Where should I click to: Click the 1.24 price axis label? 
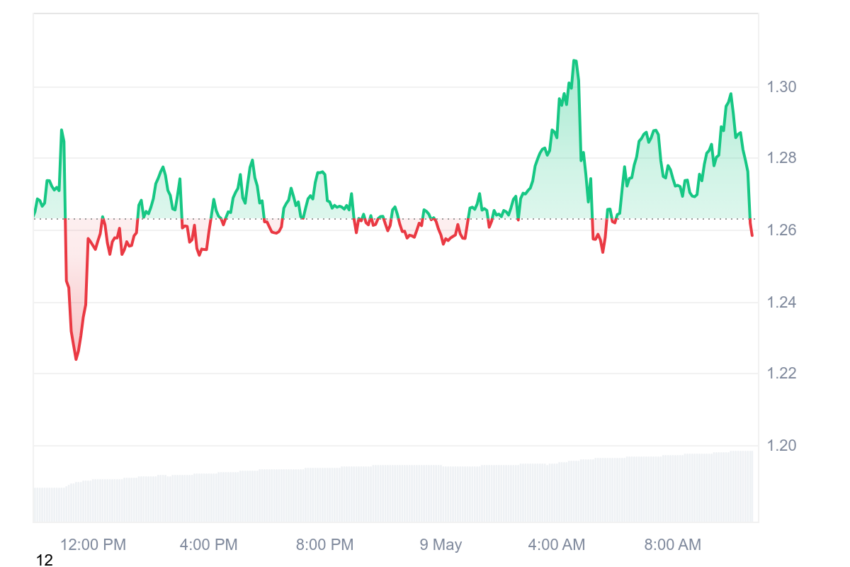click(781, 302)
